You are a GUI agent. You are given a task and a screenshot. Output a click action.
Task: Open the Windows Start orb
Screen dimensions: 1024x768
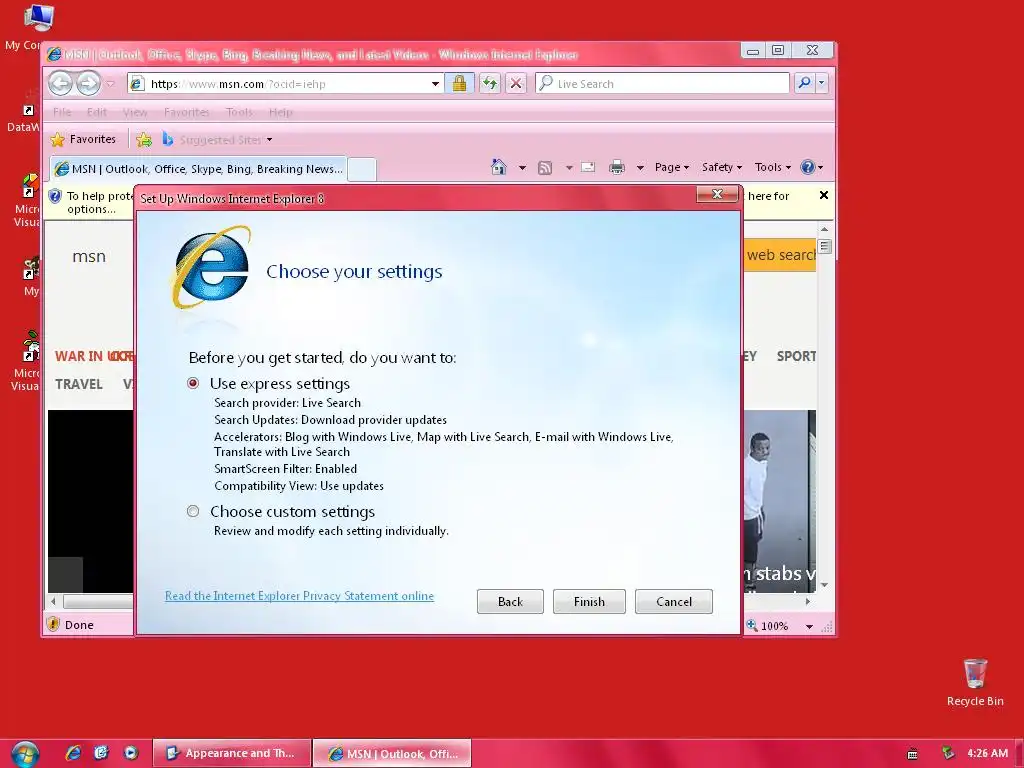25,754
